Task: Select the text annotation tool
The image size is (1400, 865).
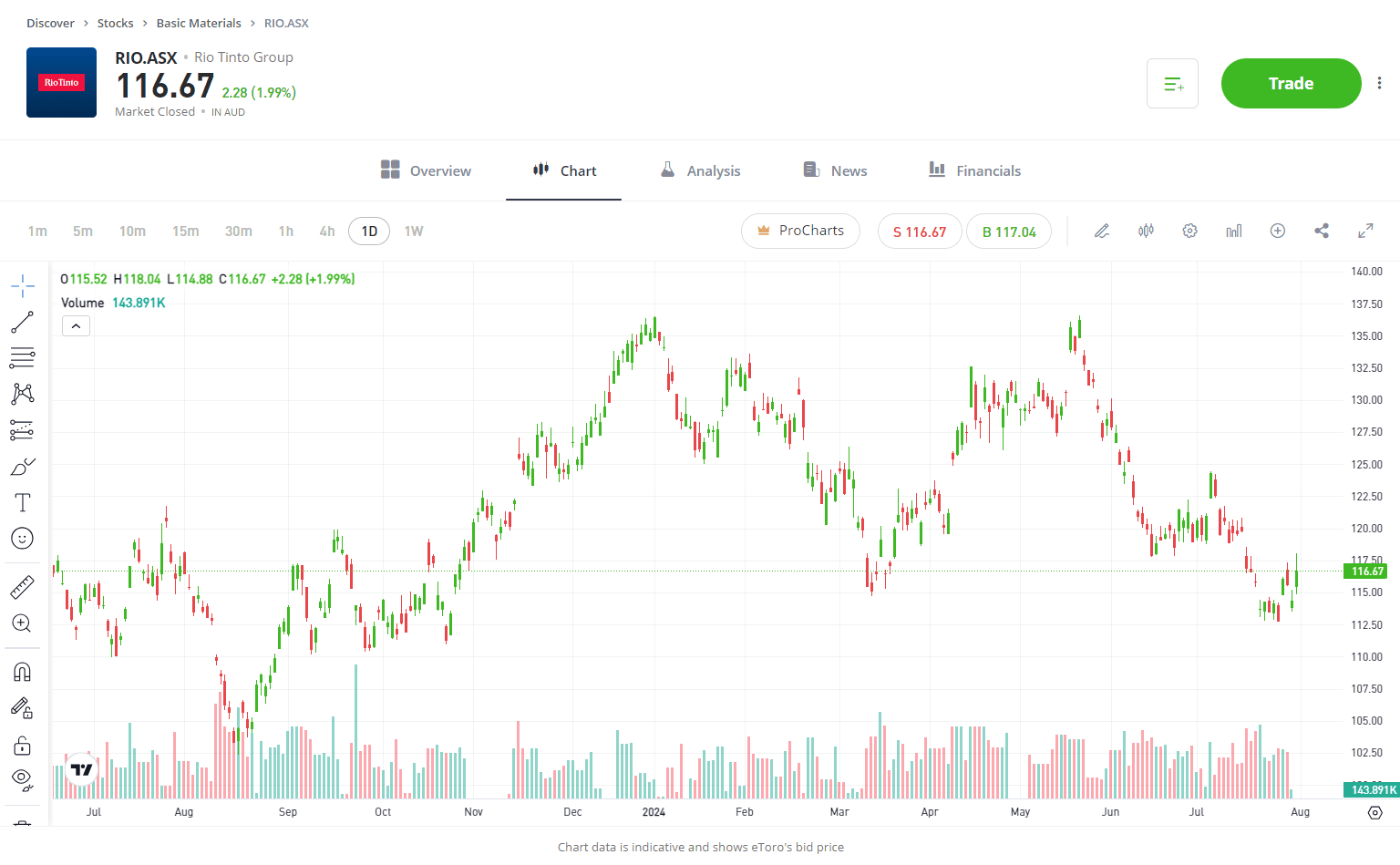Action: point(23,502)
